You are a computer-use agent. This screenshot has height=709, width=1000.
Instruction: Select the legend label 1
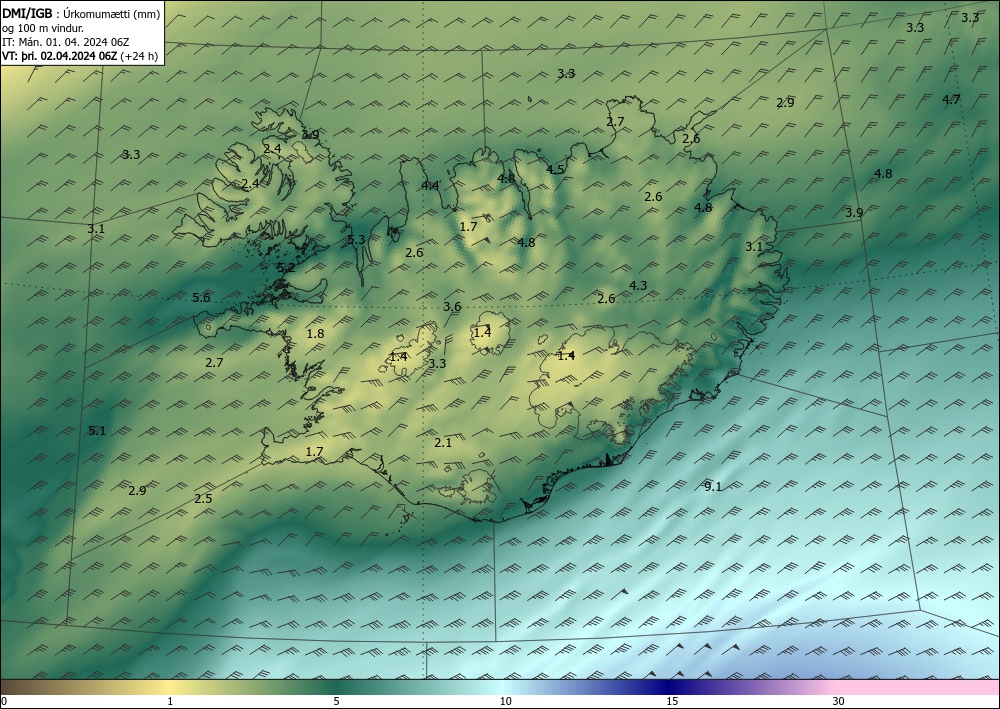170,701
